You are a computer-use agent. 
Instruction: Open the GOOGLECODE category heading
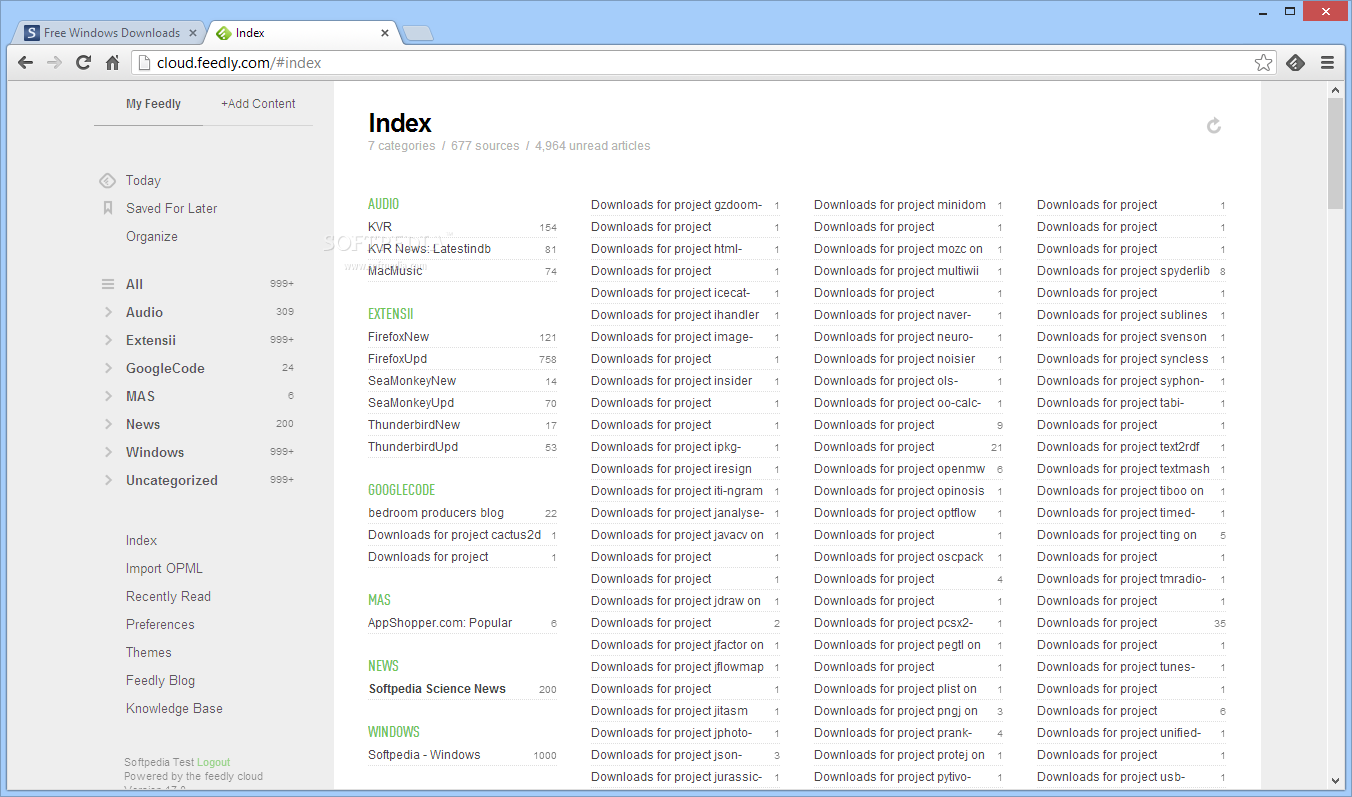(401, 490)
